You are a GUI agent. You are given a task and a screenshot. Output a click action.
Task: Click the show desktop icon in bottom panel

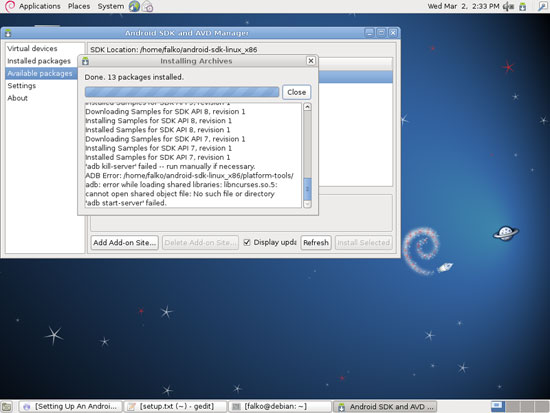click(7, 407)
